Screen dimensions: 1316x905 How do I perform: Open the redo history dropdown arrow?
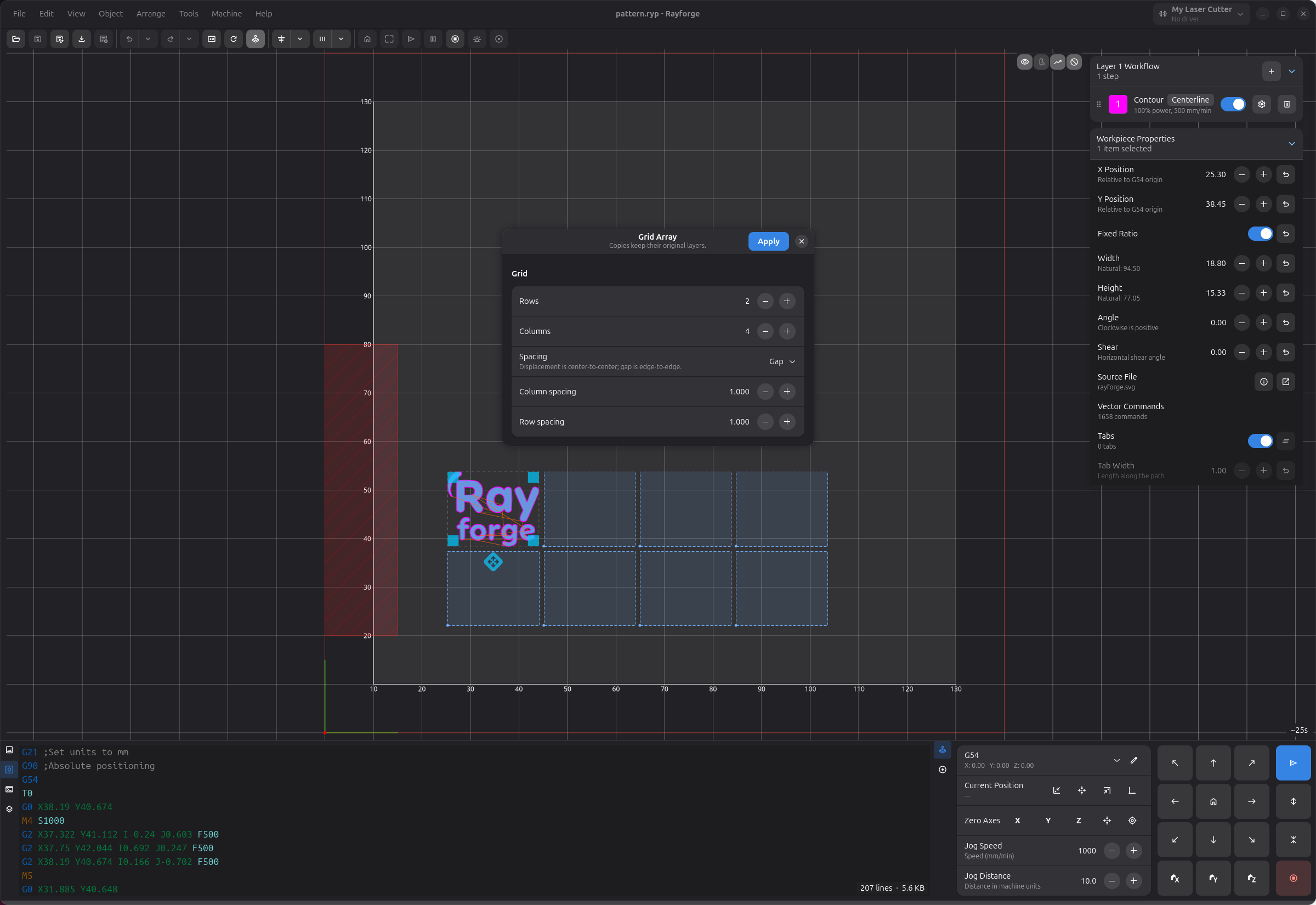click(189, 39)
